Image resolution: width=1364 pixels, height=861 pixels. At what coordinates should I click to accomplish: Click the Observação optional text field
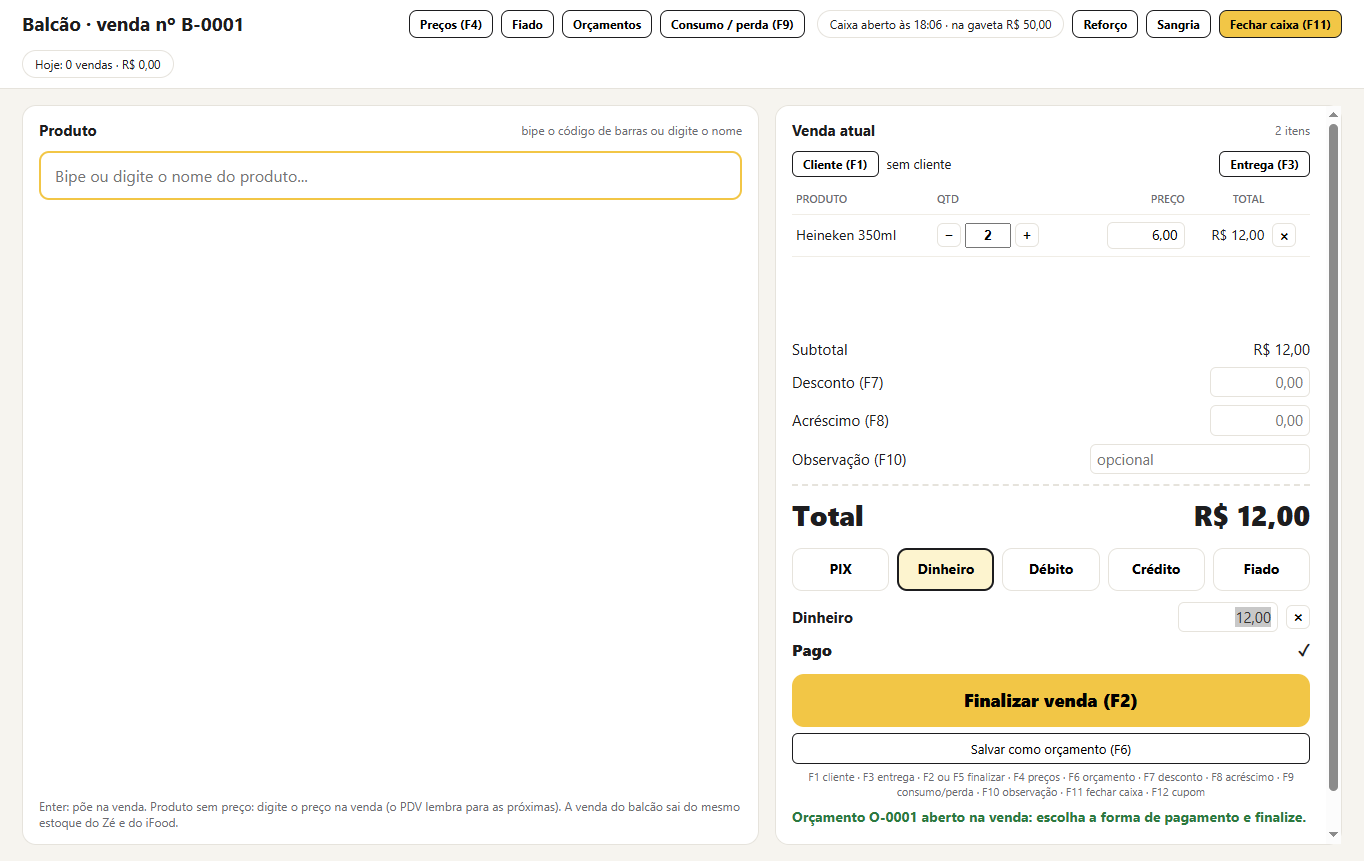[x=1200, y=460]
